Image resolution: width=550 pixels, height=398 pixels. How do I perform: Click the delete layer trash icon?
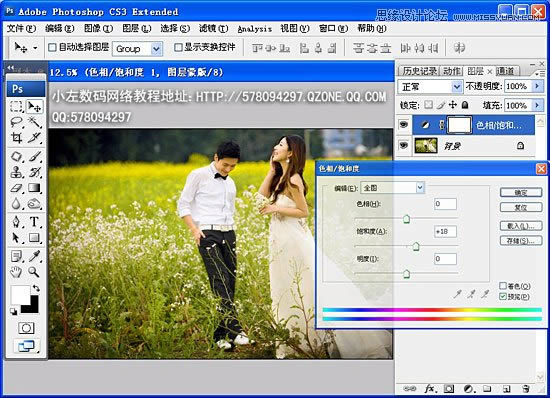pos(526,389)
